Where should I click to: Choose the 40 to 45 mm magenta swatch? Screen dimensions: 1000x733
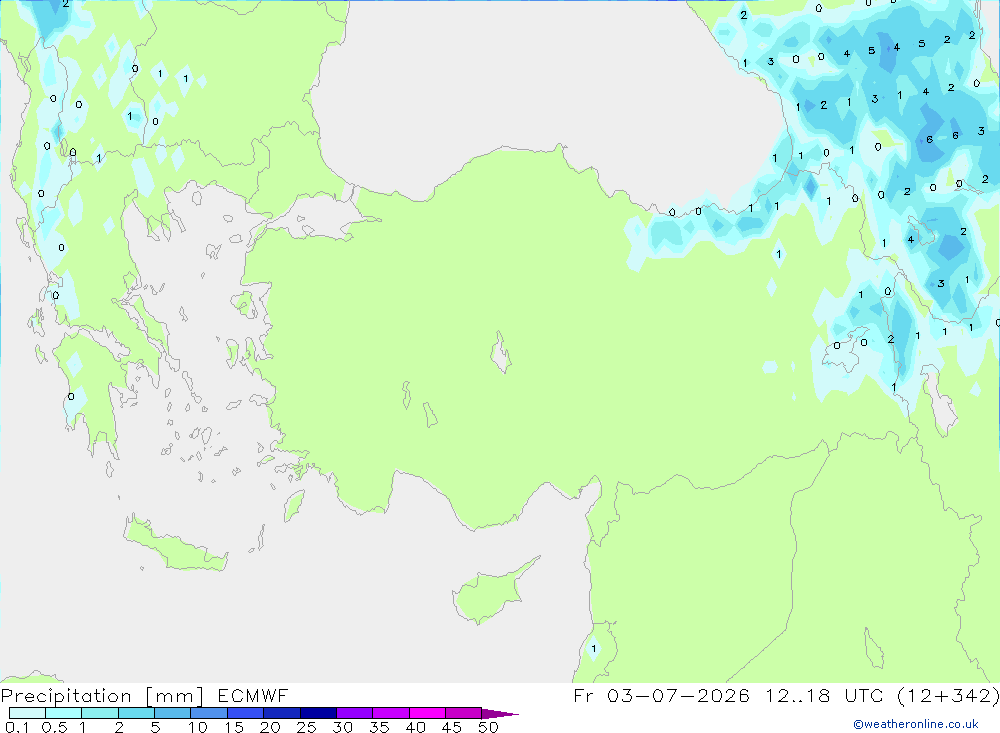coord(427,713)
